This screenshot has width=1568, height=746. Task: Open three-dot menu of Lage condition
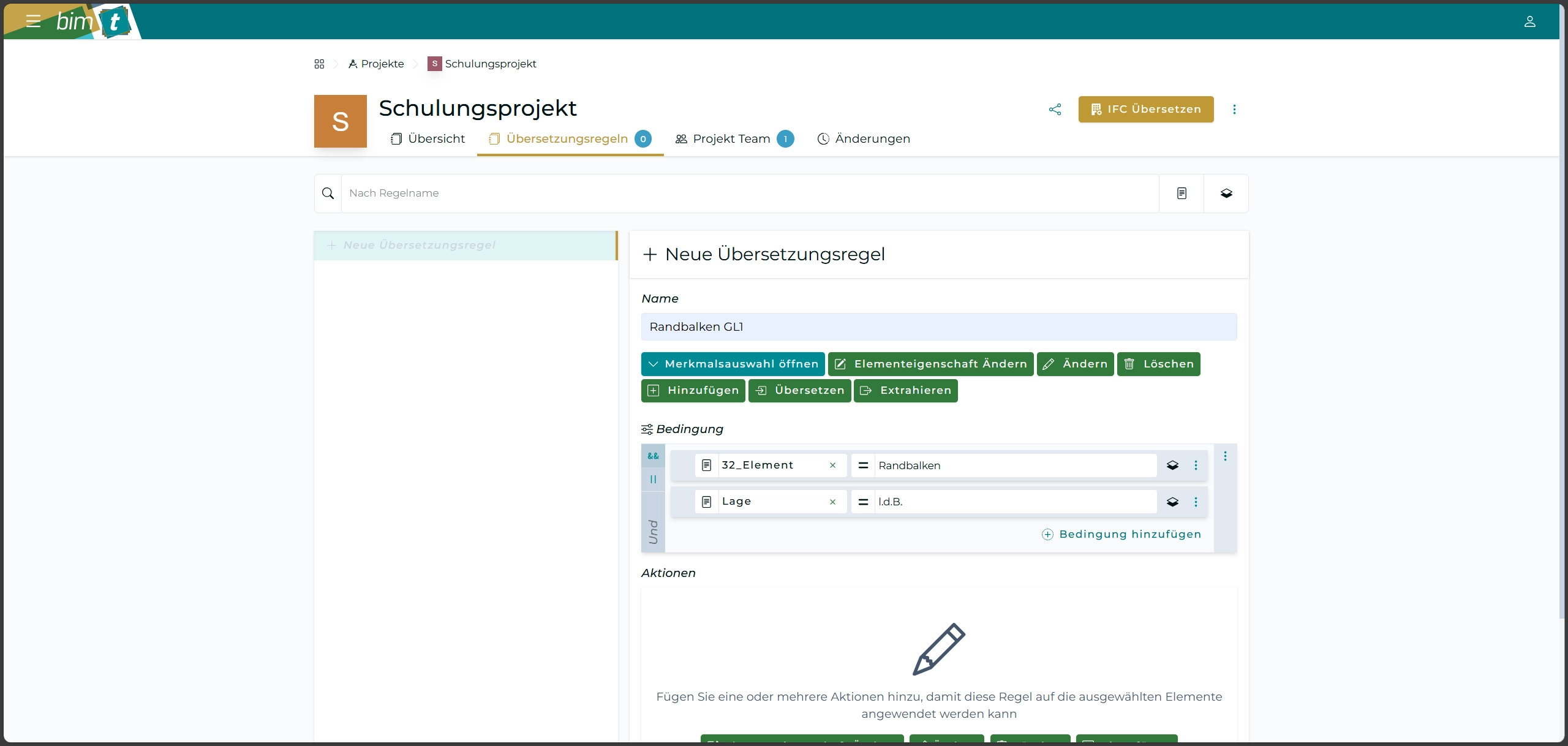click(x=1196, y=502)
